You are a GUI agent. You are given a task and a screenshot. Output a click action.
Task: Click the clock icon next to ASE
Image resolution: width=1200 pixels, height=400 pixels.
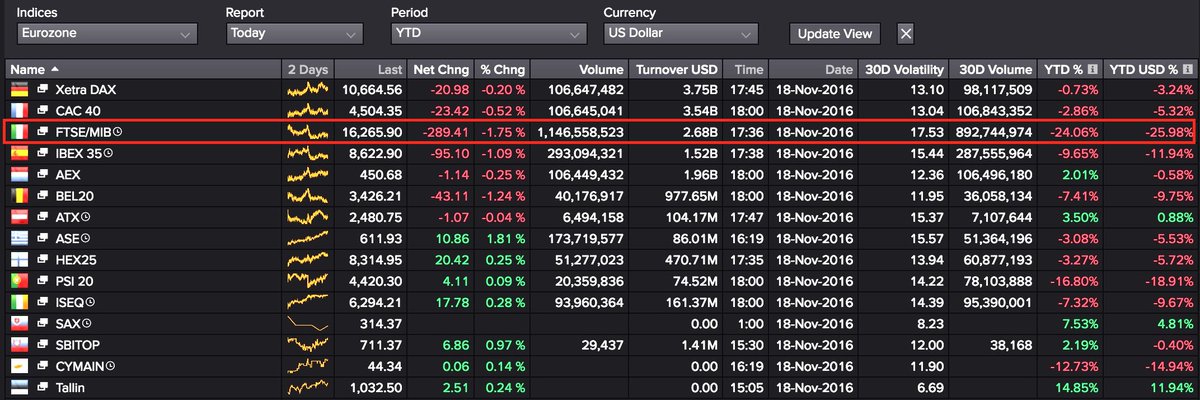click(x=87, y=237)
